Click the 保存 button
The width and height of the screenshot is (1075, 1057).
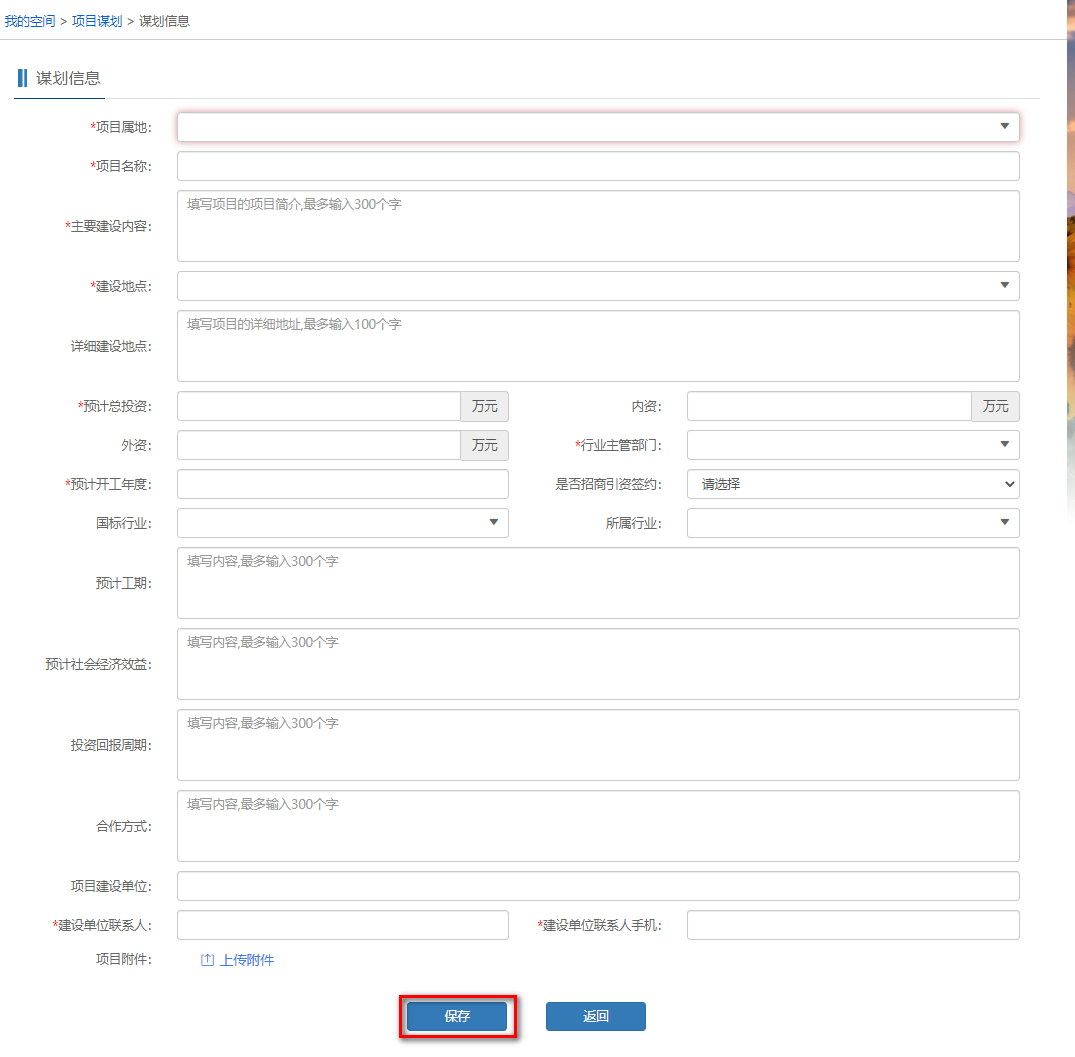(457, 1016)
